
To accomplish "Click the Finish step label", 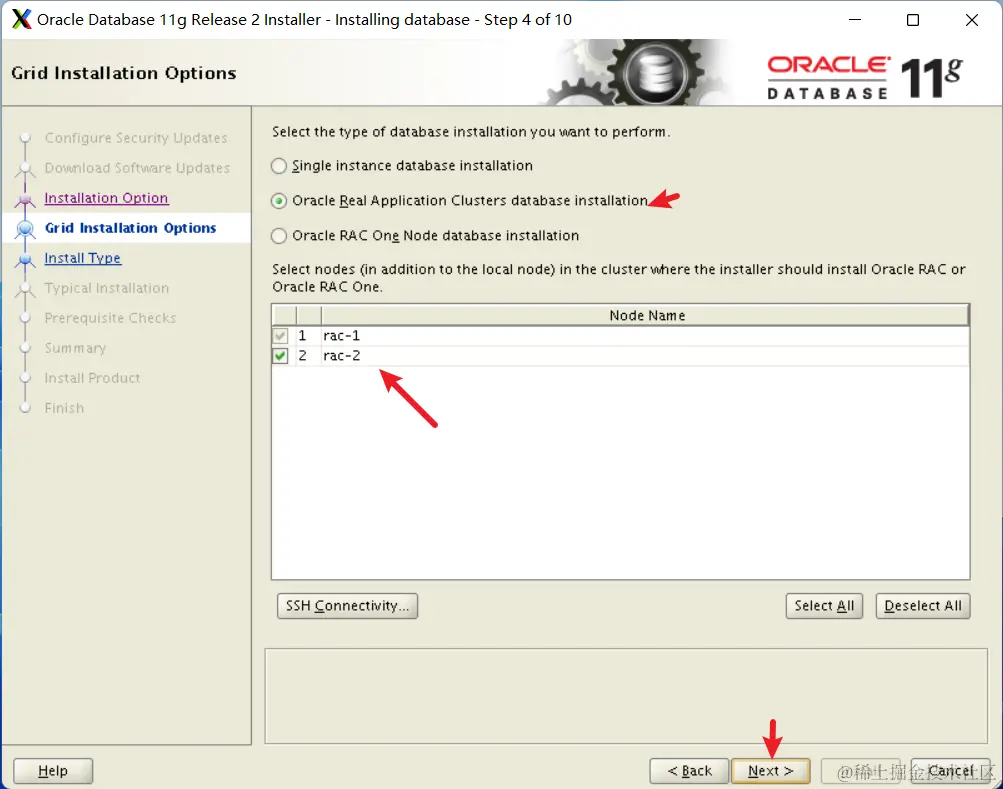I will point(64,409).
